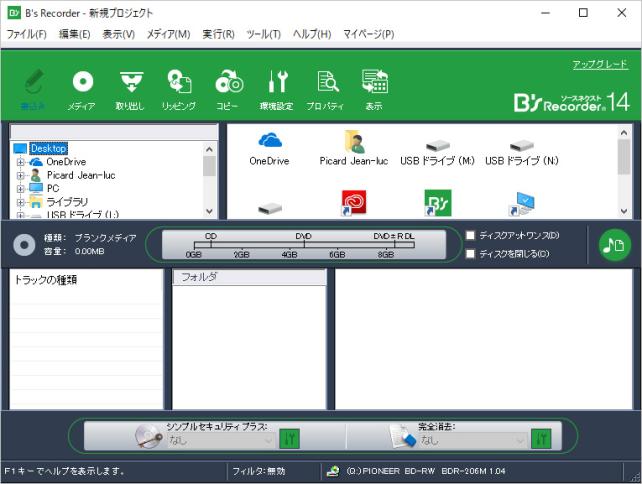Image resolution: width=642 pixels, height=484 pixels.
Task: Select ライブラリ in the folder tree
Action: (x=67, y=202)
